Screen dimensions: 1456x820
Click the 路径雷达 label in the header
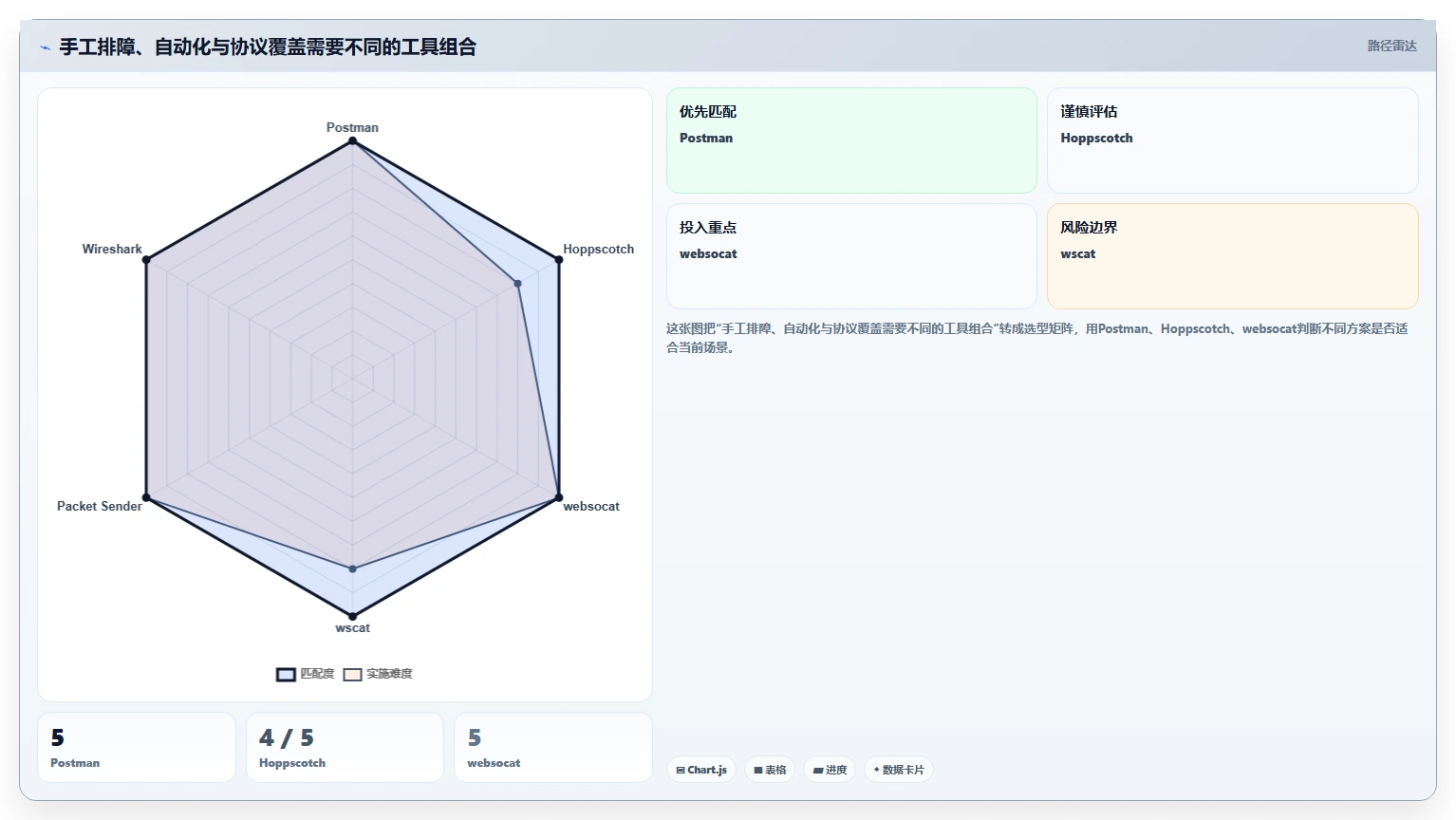1391,46
